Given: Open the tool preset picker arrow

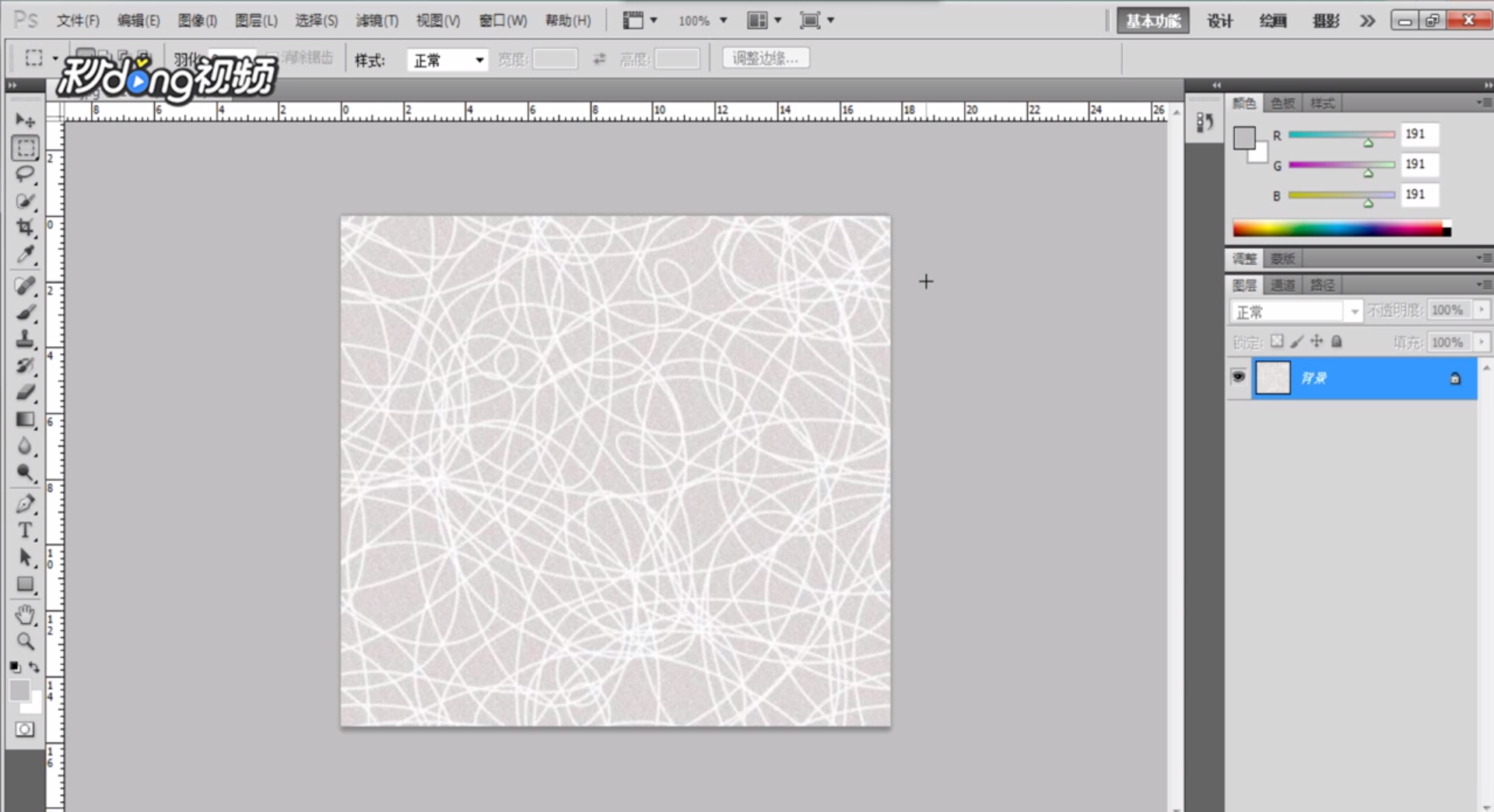Looking at the screenshot, I should (54, 59).
